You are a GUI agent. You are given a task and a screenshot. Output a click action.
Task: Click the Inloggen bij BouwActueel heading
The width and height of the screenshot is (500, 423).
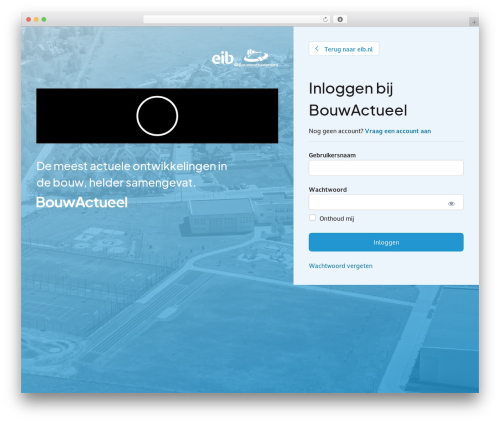pos(358,99)
